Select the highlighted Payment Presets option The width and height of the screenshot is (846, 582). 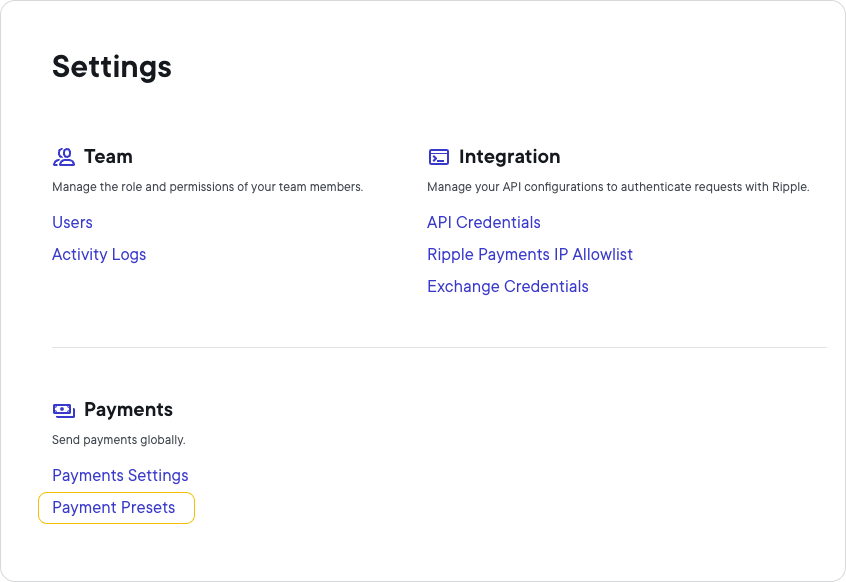click(x=114, y=507)
